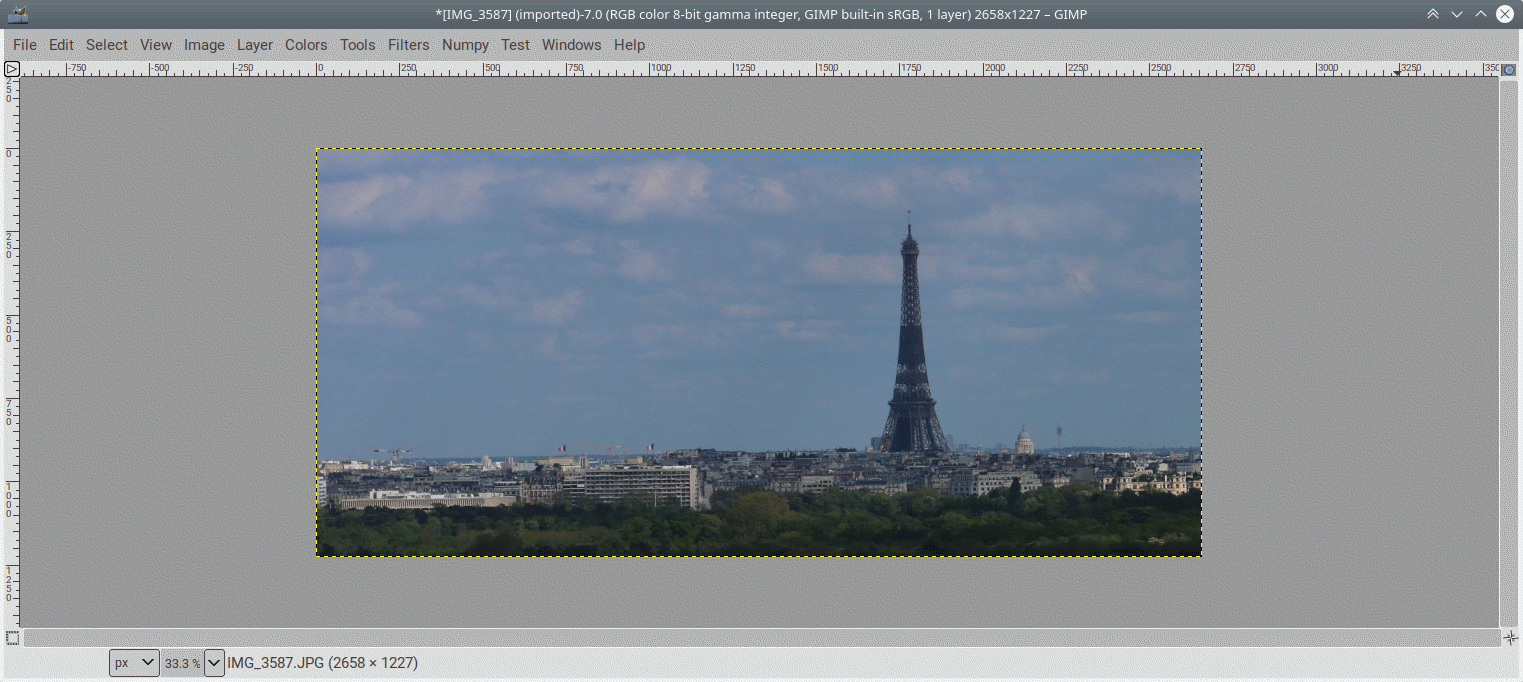1523x682 pixels.
Task: Open the Image menu
Action: click(x=204, y=45)
